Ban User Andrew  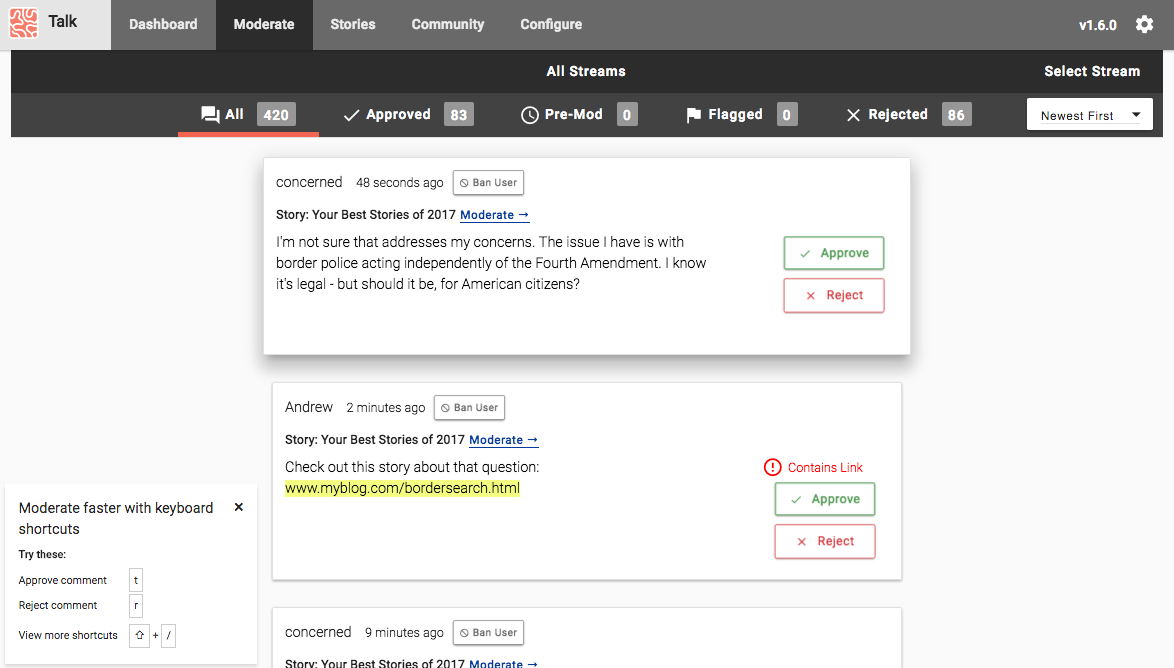tap(469, 408)
